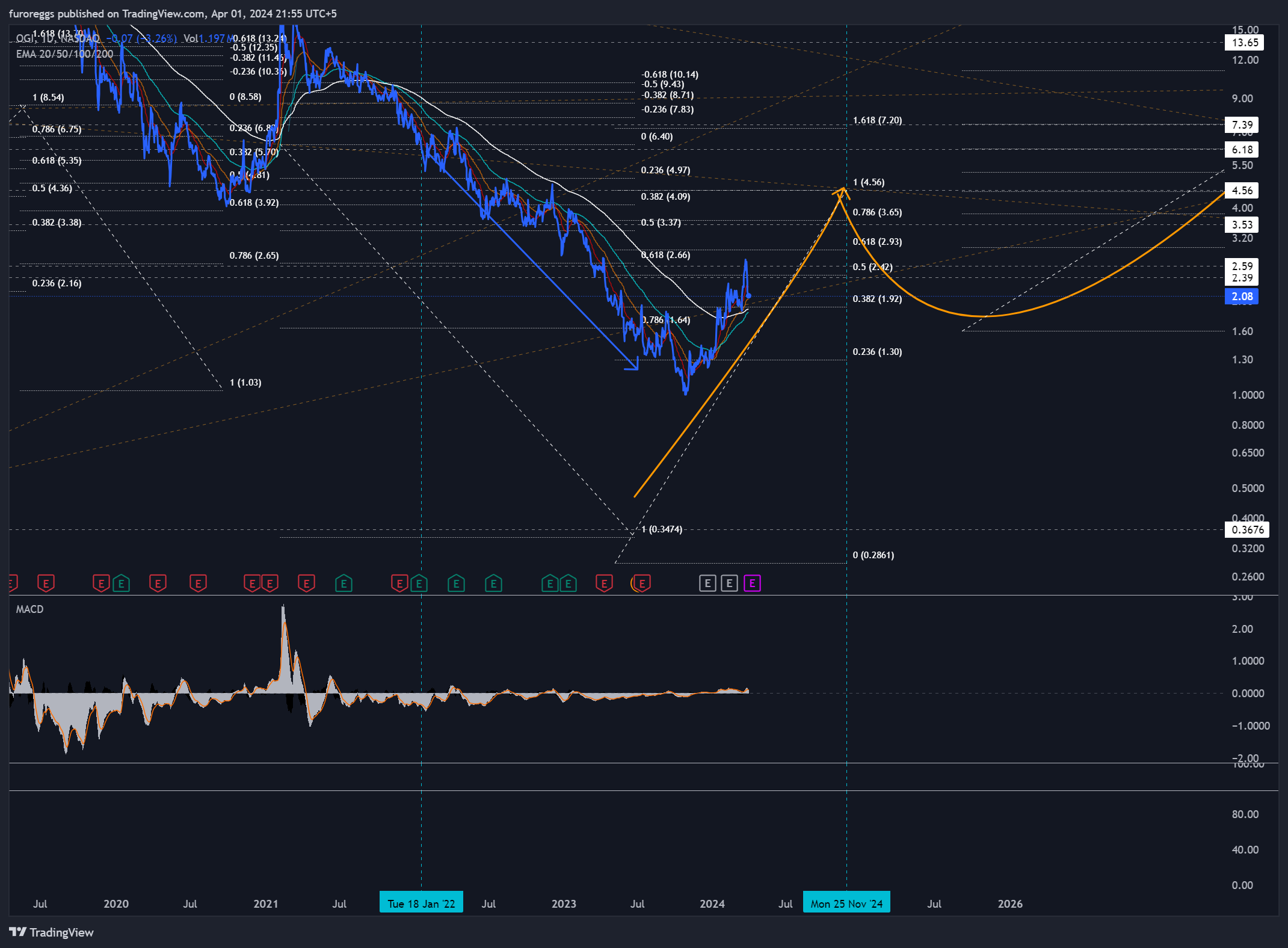Select the 0.618 (2.93) Fibonacci label
The image size is (1288, 948).
[x=877, y=242]
